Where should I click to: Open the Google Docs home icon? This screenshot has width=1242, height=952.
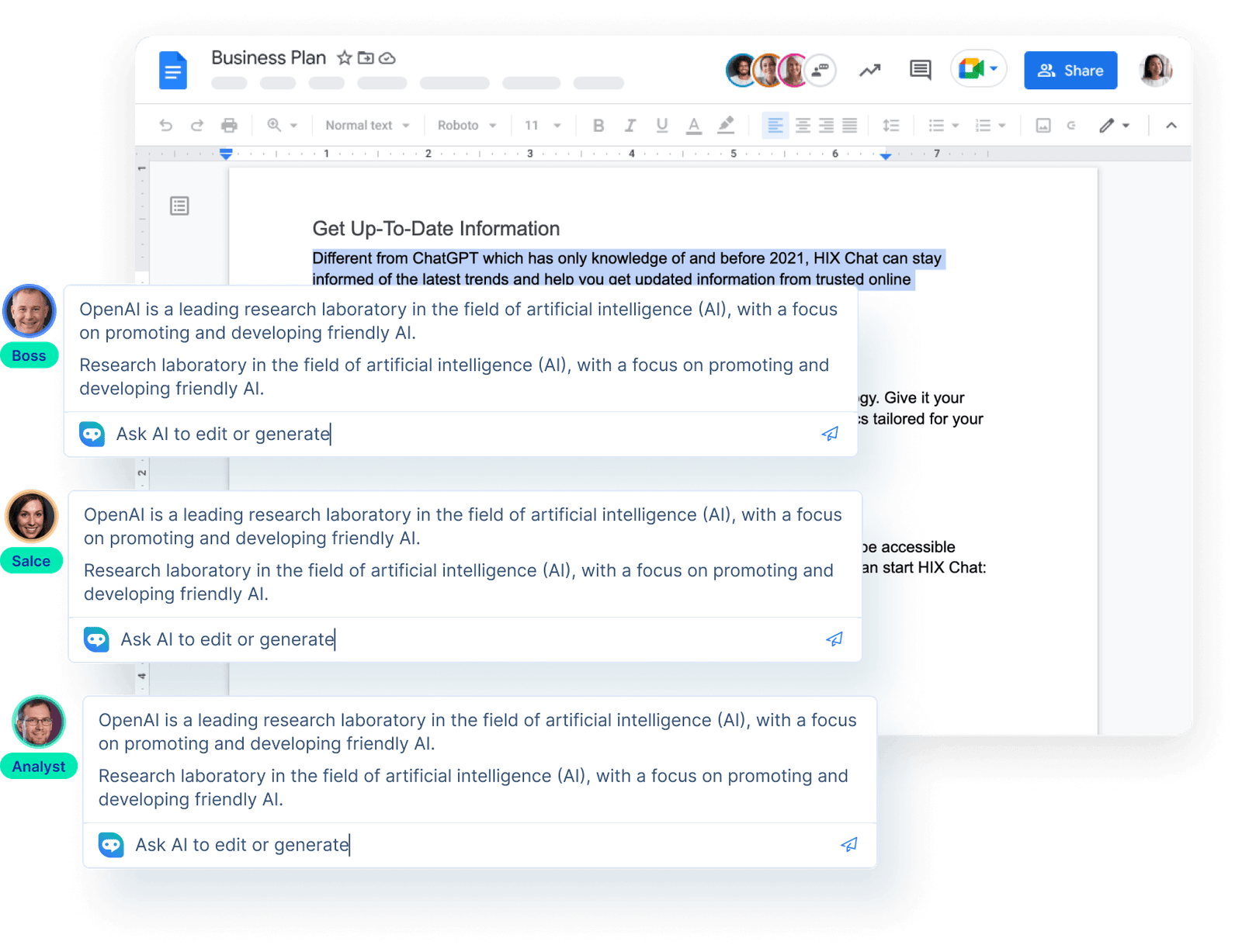coord(173,70)
